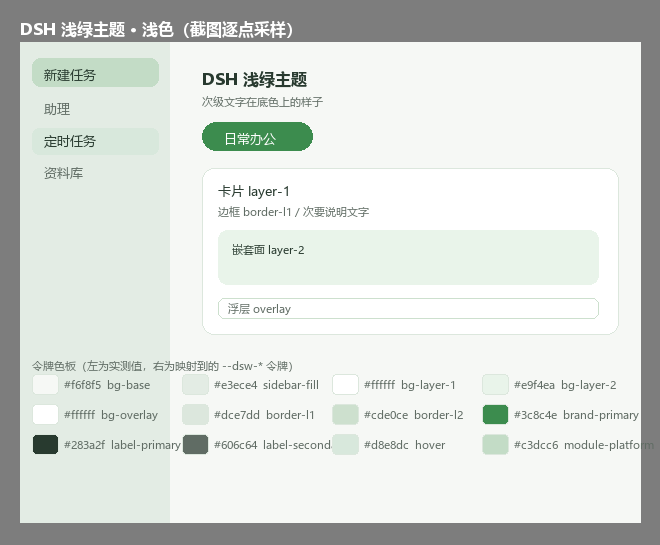
Task: Click the sidebar-fill label text
Action: point(291,385)
